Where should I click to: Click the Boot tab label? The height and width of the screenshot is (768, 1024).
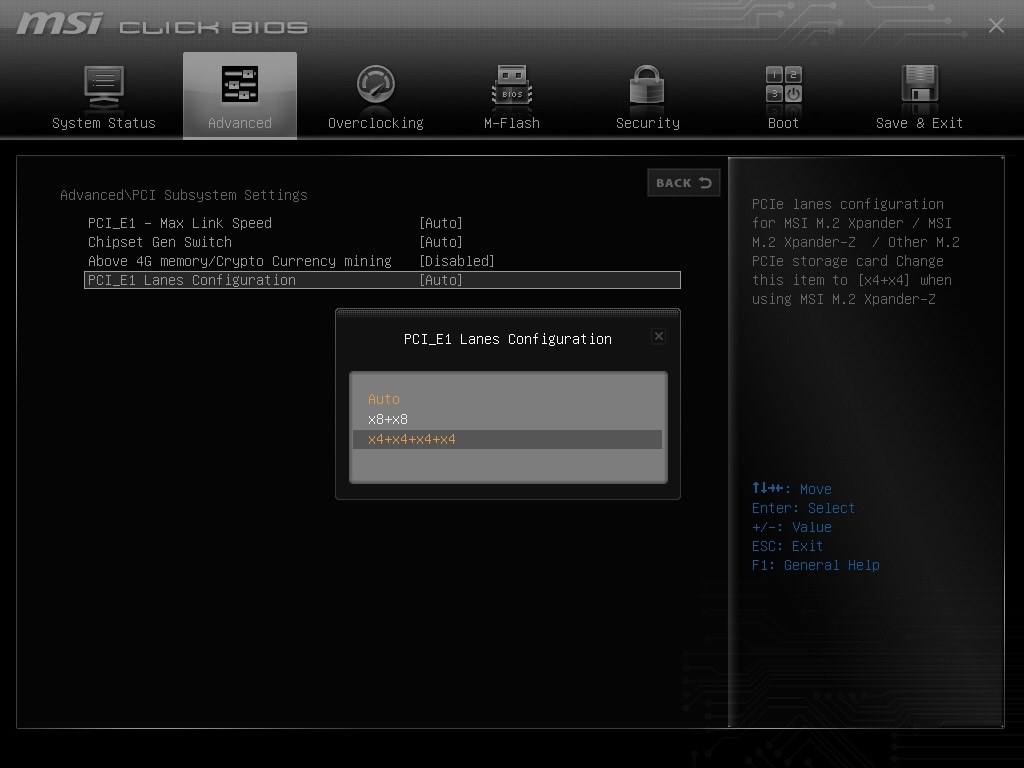[784, 123]
